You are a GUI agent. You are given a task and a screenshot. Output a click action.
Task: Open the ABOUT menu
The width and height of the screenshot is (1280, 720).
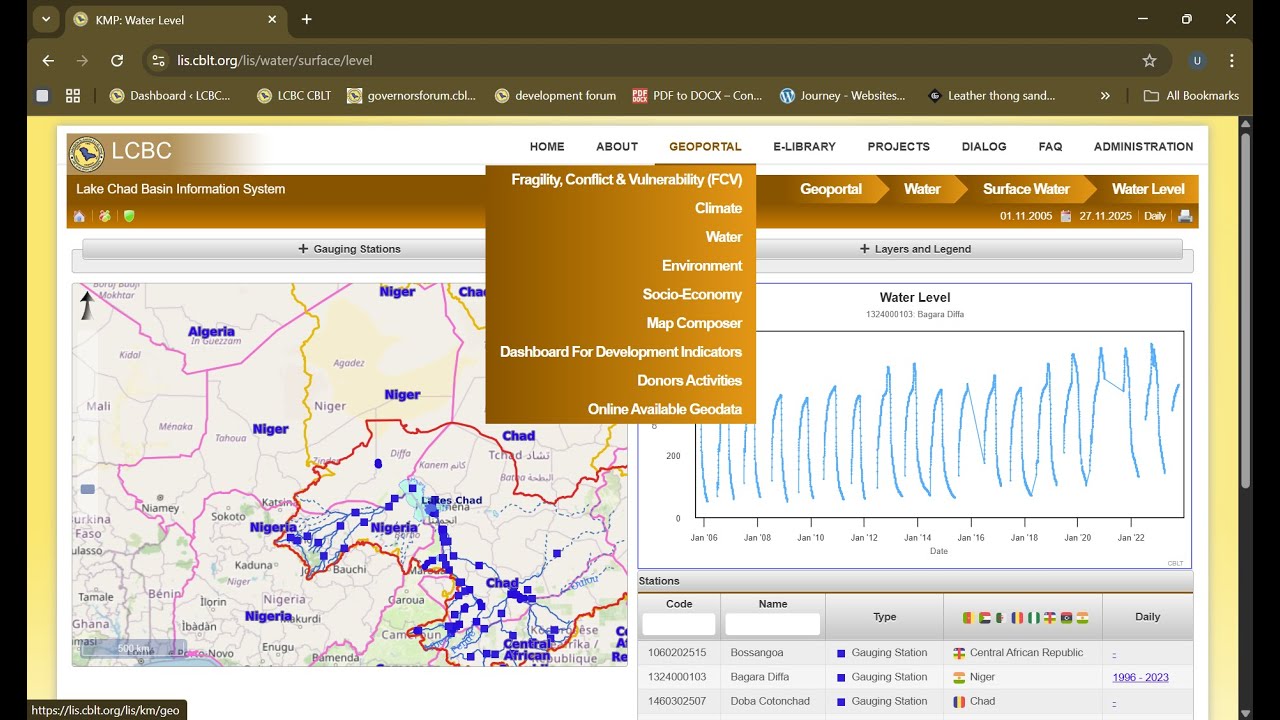617,146
